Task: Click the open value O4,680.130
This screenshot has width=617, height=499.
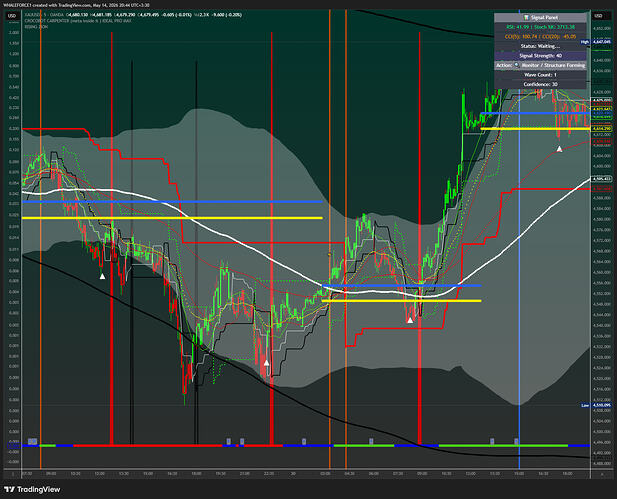Action: click(77, 15)
